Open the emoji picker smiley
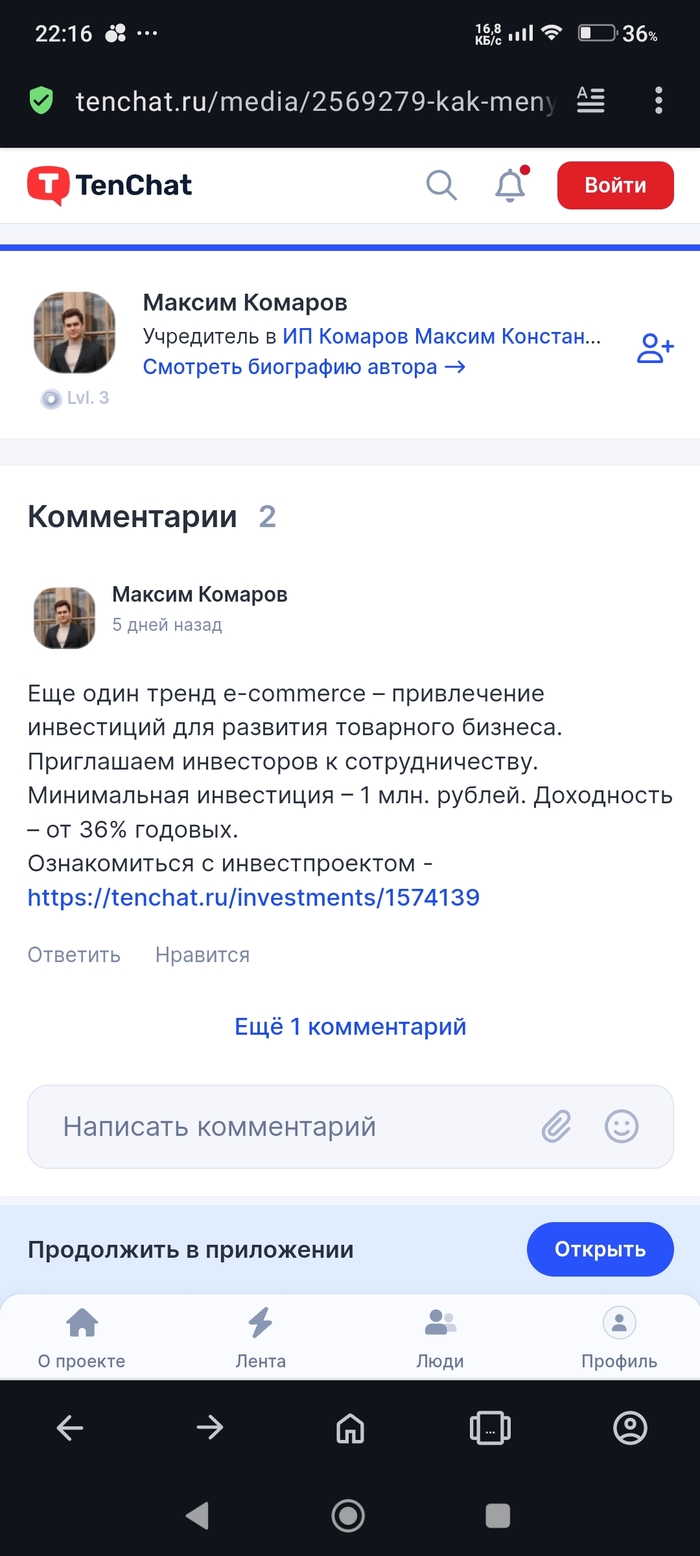The height and width of the screenshot is (1556, 700). pyautogui.click(x=621, y=1126)
